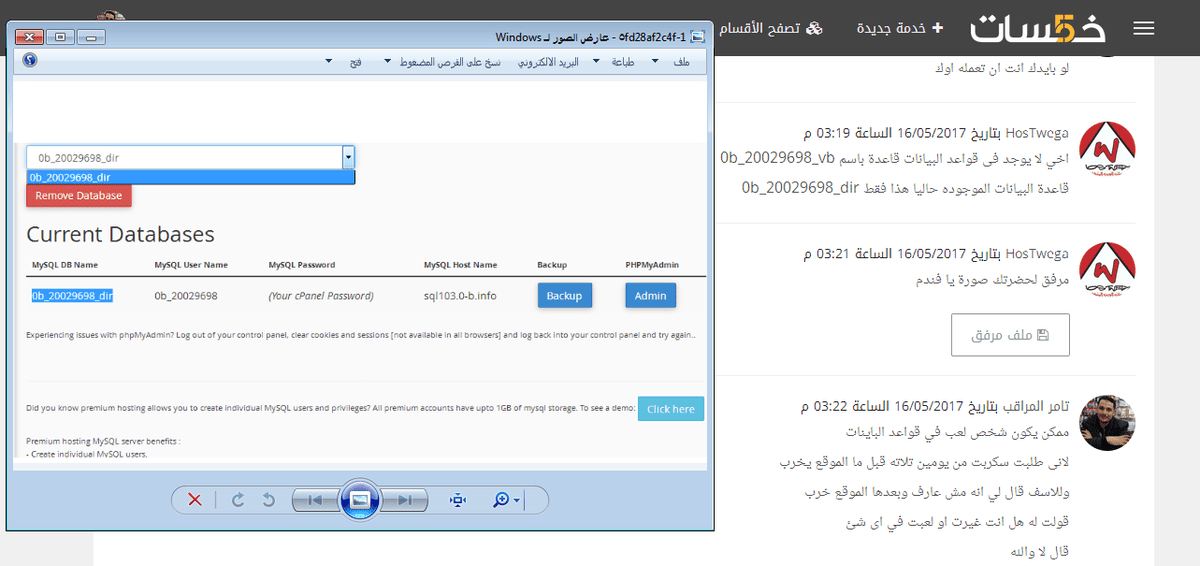
Task: Click the Click here premium demo button
Action: (x=671, y=409)
